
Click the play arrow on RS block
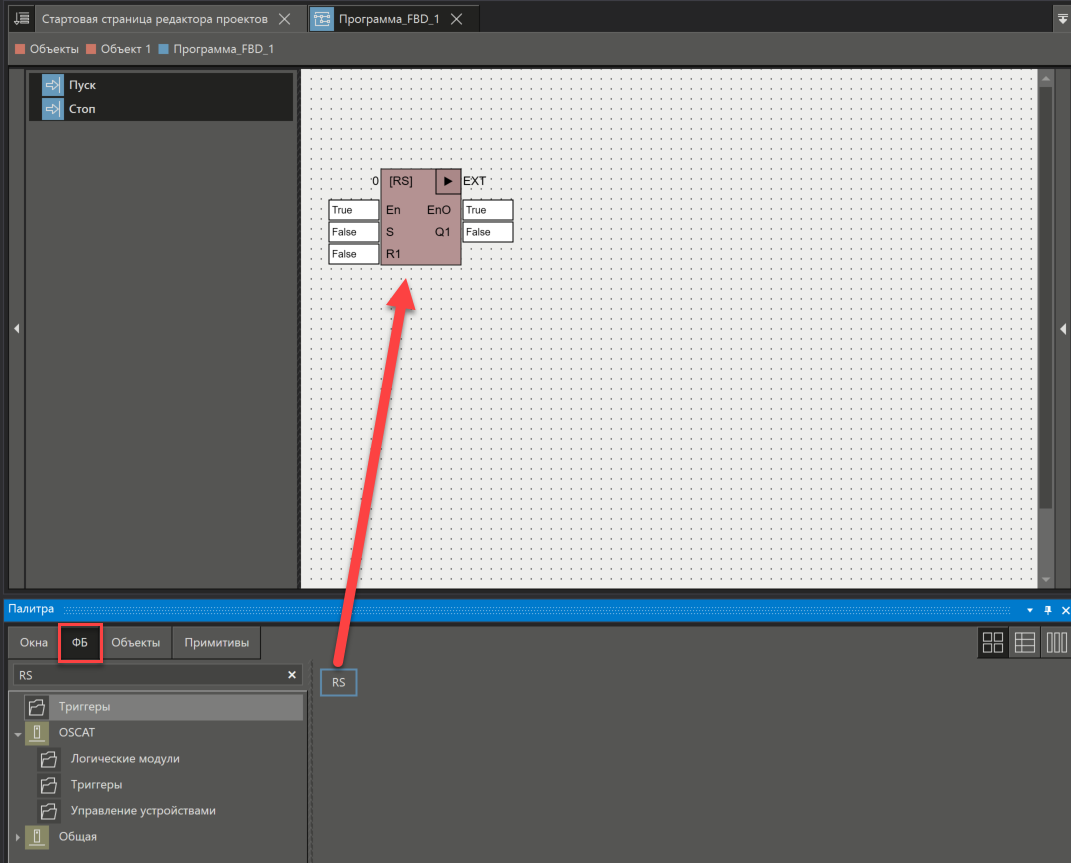(448, 181)
